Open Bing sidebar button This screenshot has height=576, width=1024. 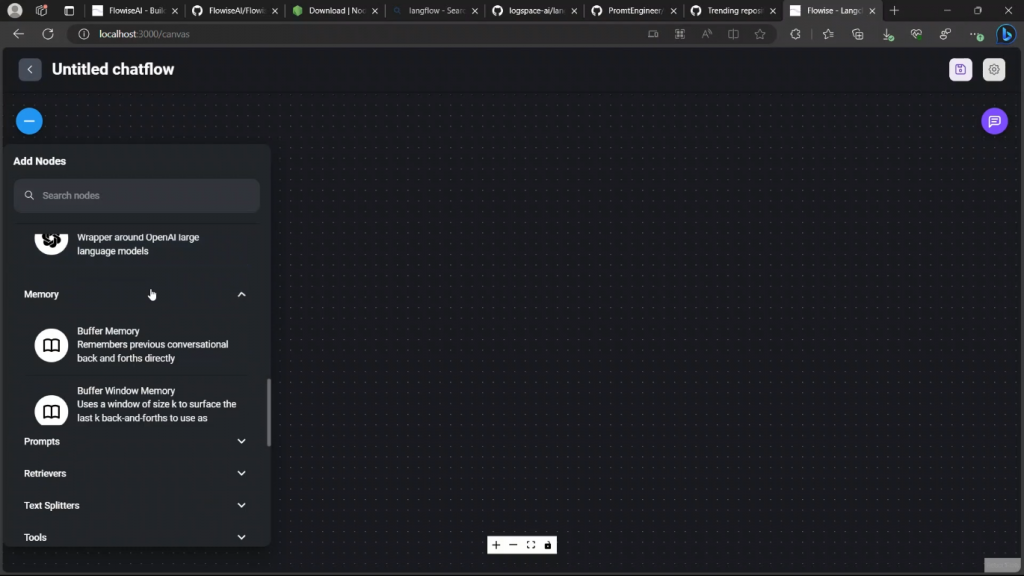coord(1006,34)
